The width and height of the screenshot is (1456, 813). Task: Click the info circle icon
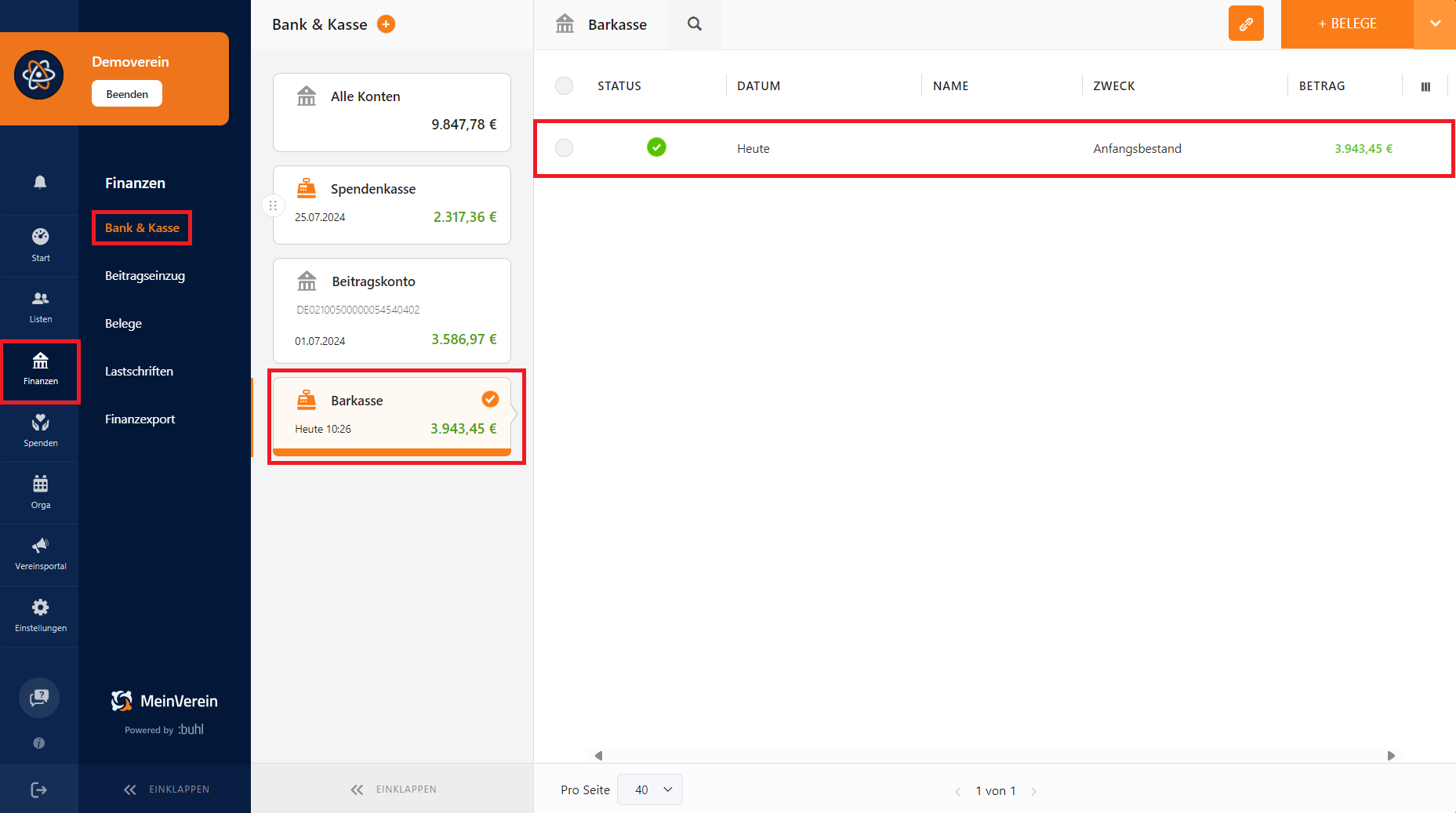coord(39,742)
